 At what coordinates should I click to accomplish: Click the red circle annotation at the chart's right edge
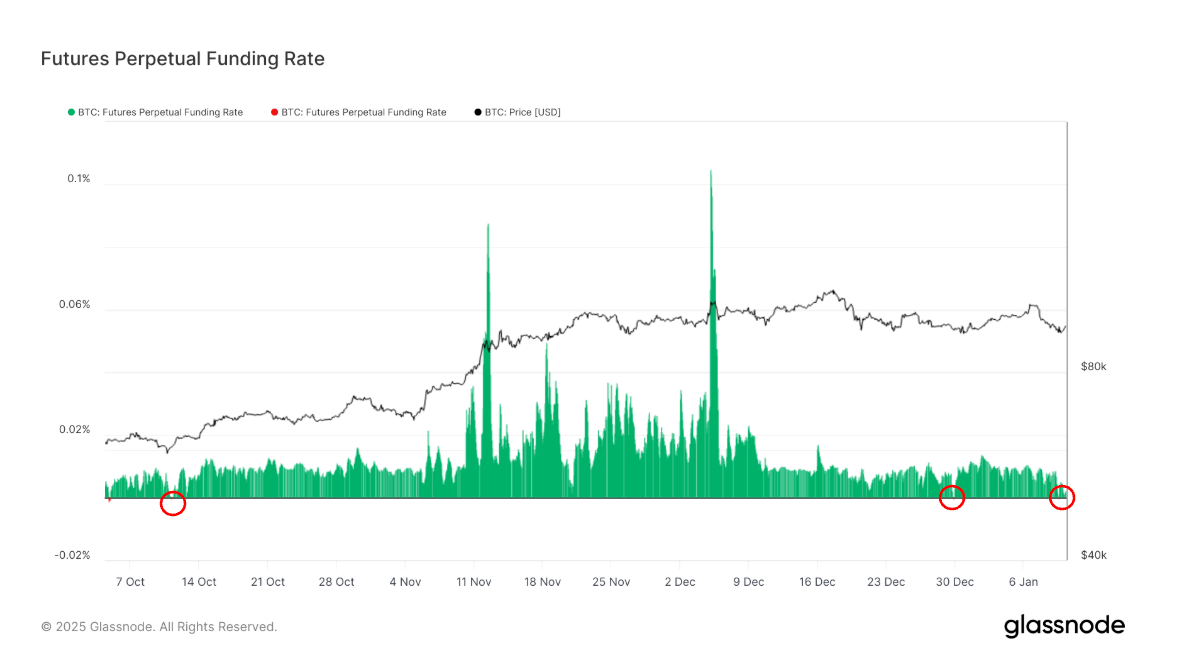1062,496
